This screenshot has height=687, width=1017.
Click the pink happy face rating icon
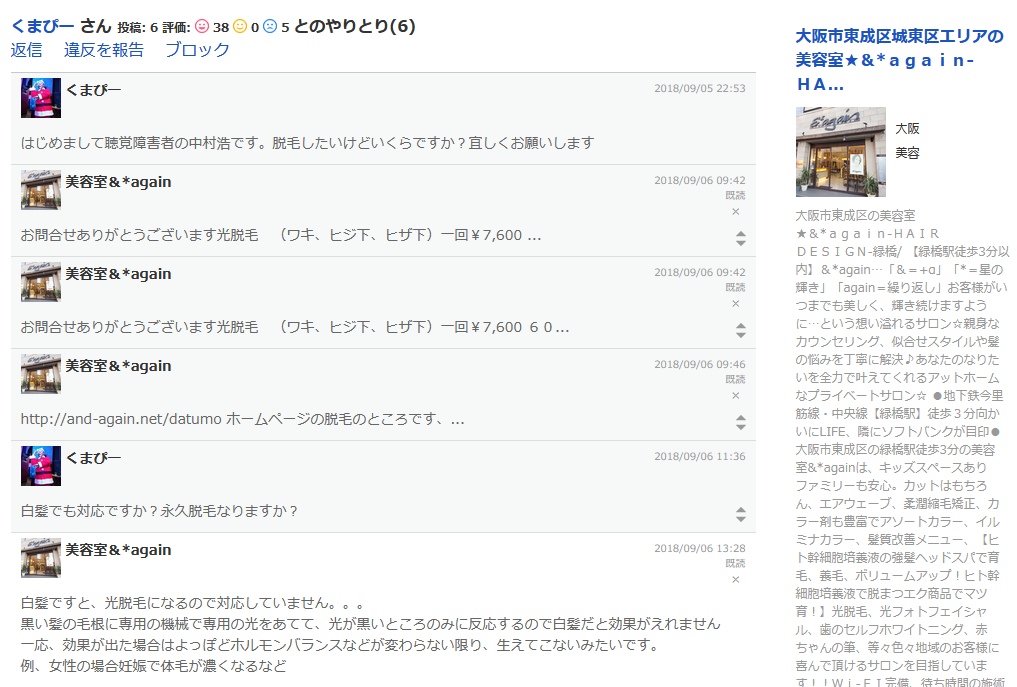[x=201, y=27]
